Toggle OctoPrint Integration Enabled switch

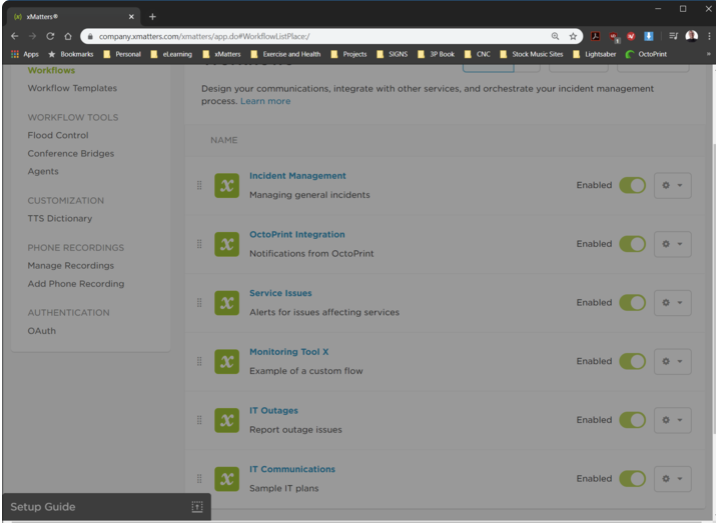[632, 244]
